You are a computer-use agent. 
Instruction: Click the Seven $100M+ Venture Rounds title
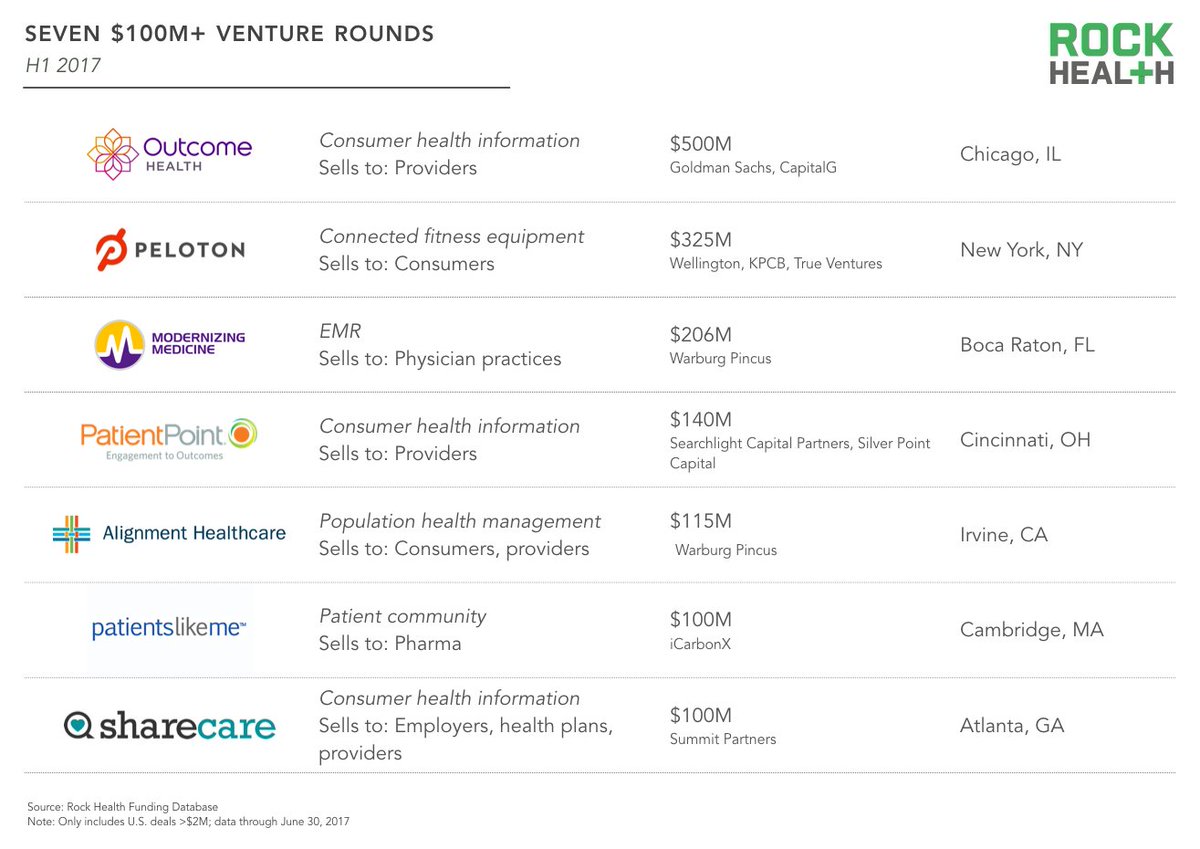tap(230, 35)
